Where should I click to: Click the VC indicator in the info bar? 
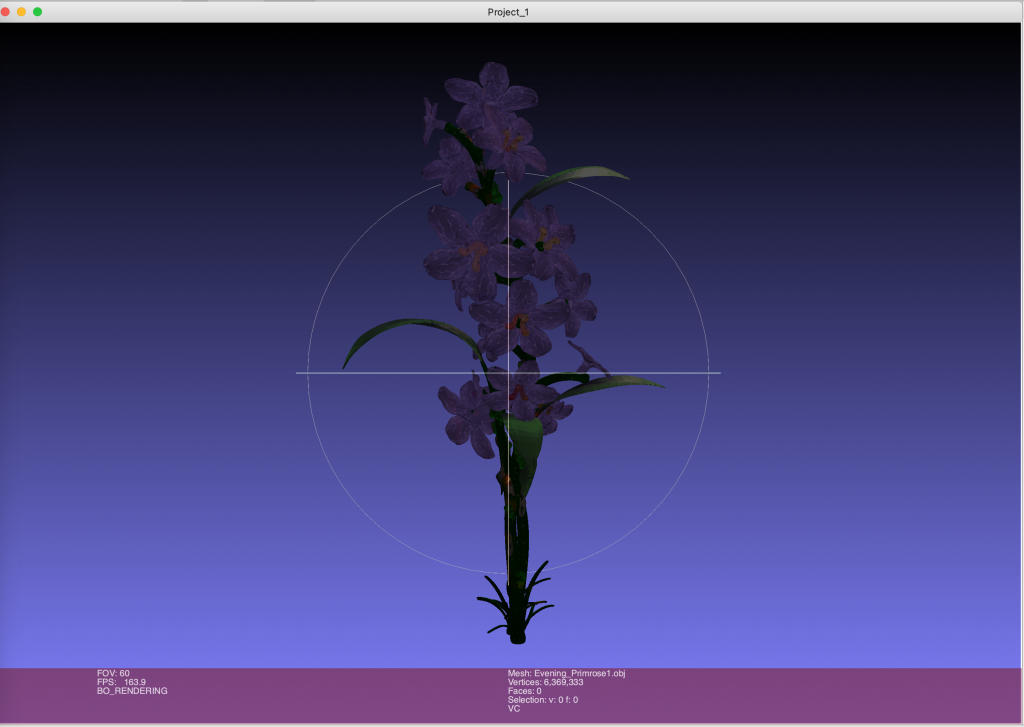coord(514,709)
